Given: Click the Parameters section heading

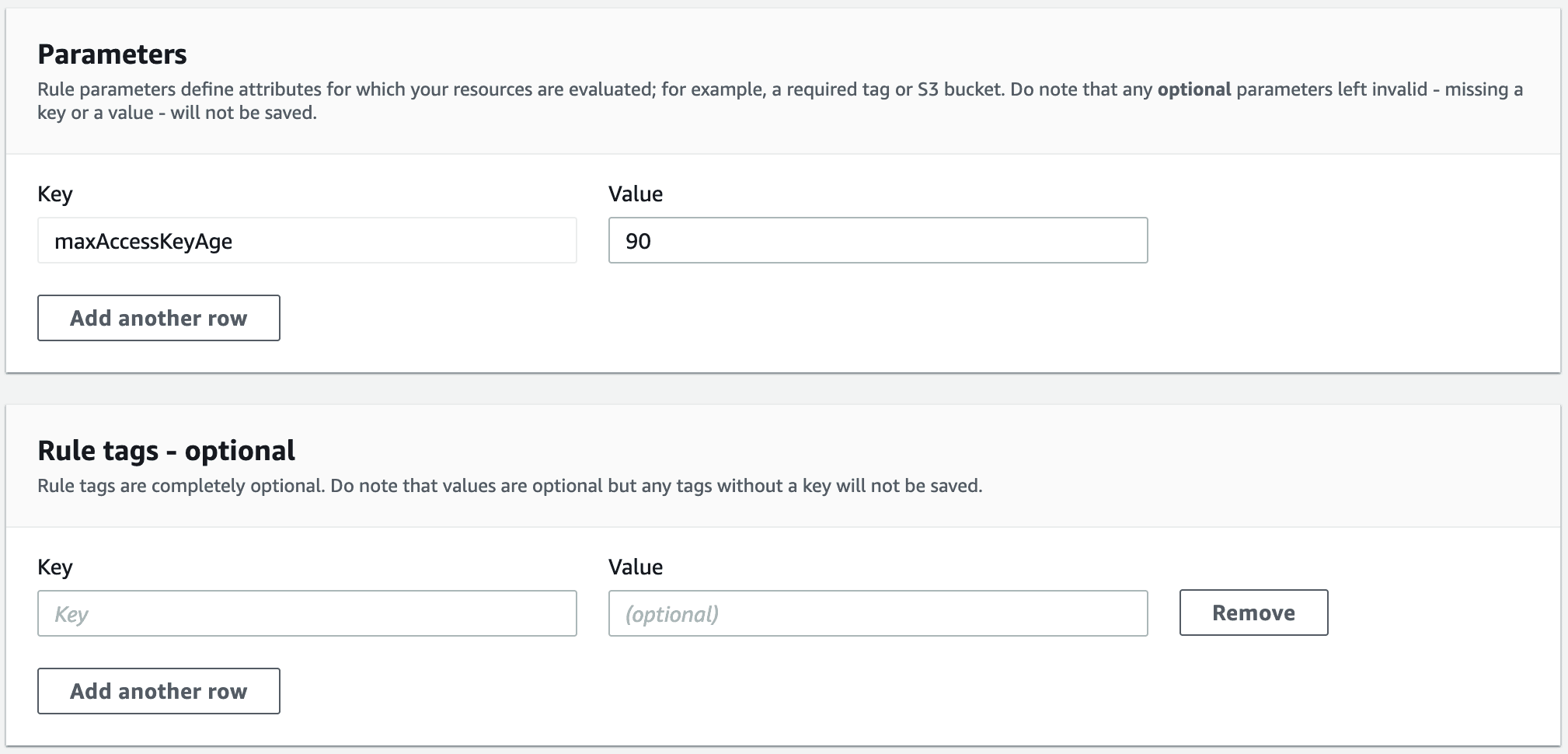Looking at the screenshot, I should point(112,54).
